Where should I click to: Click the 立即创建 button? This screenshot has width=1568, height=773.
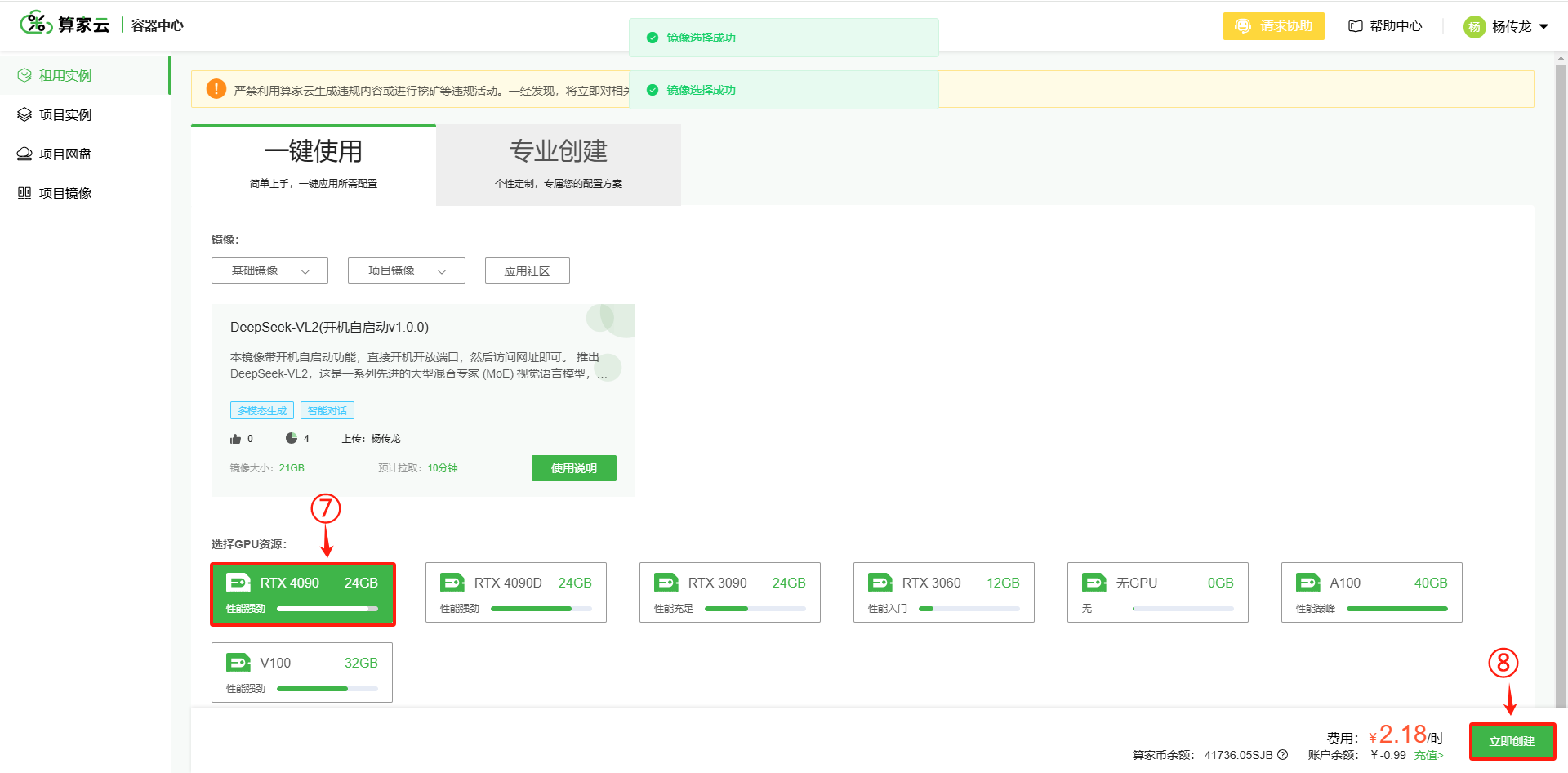pos(1512,742)
